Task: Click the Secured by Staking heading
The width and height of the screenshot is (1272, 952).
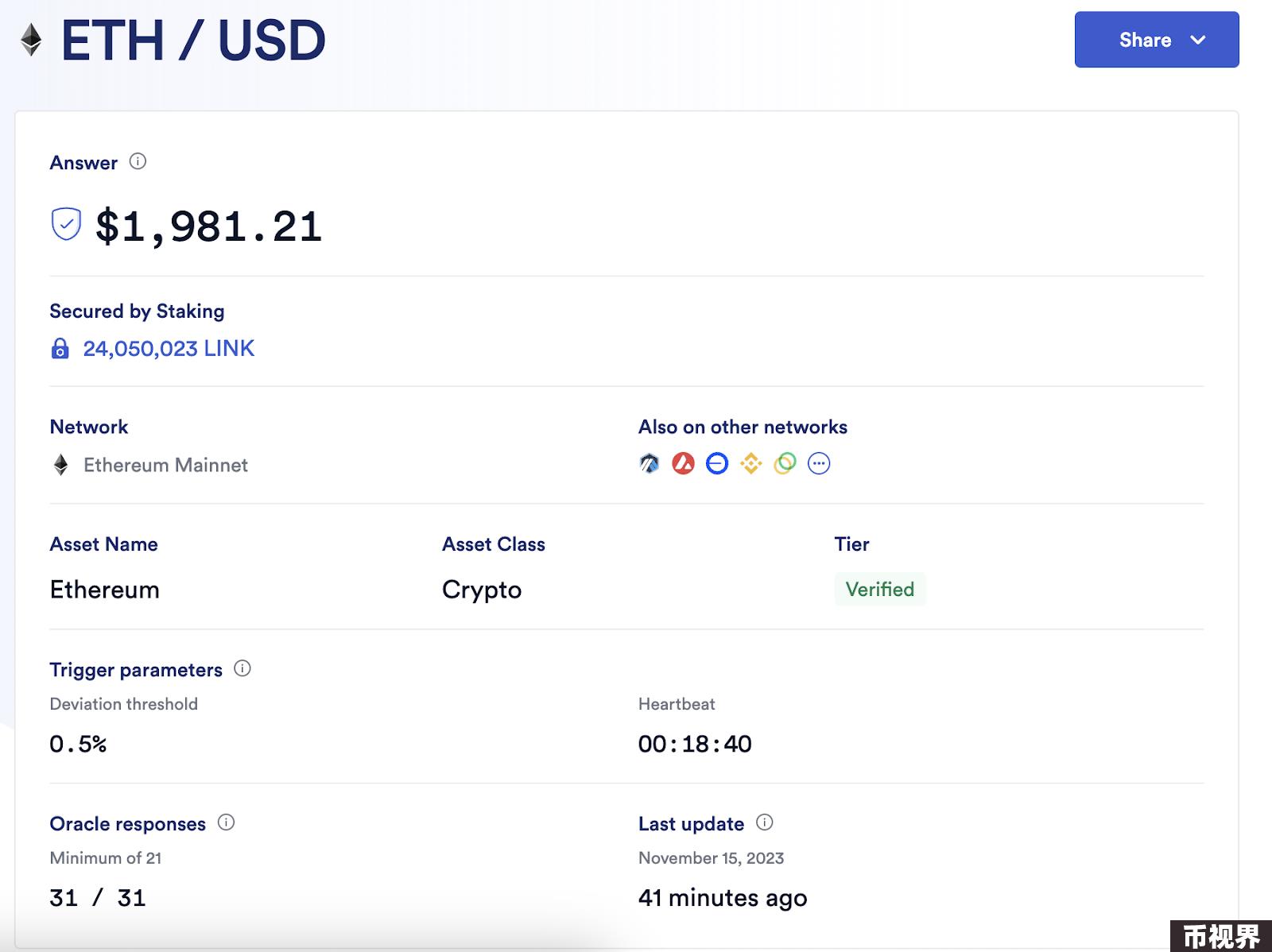Action: pyautogui.click(x=137, y=311)
